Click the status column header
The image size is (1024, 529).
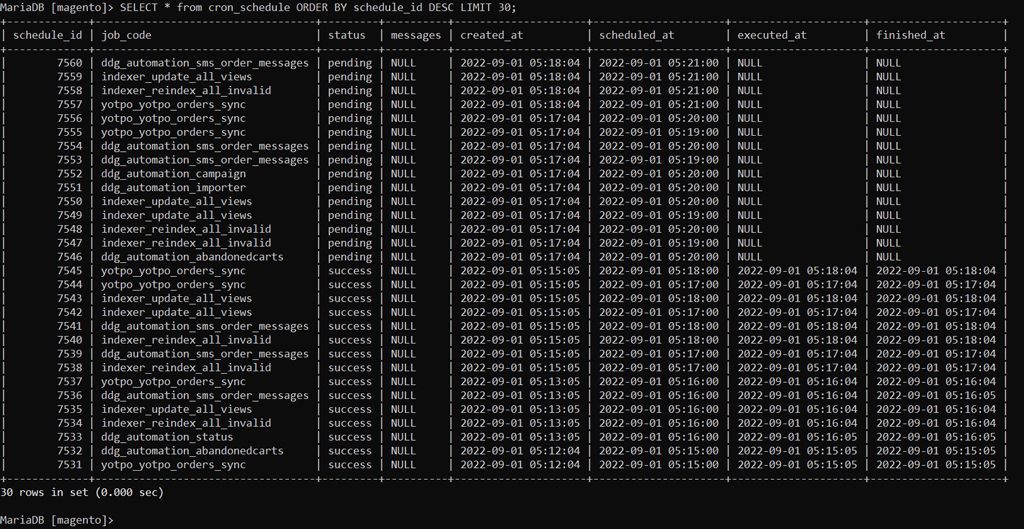pos(347,35)
